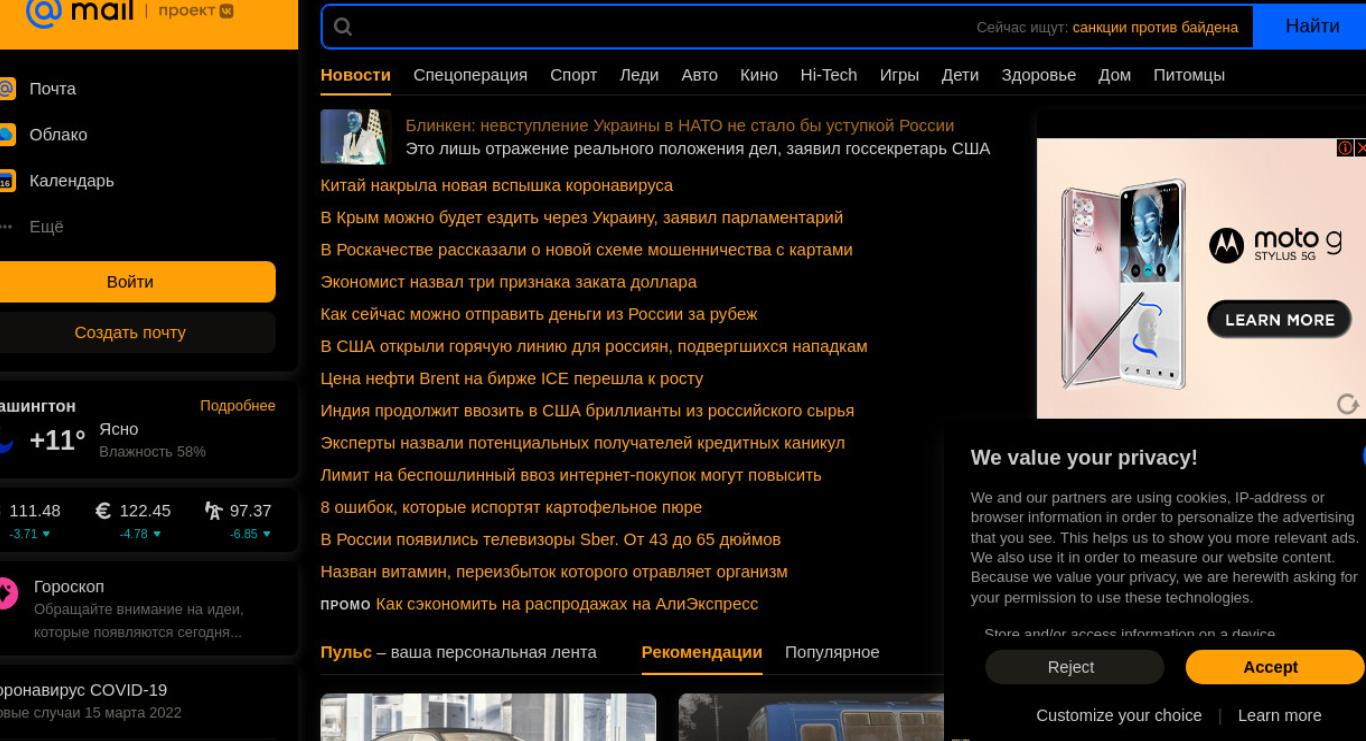Open США горячую линию news link
The width and height of the screenshot is (1366, 741).
(x=594, y=346)
